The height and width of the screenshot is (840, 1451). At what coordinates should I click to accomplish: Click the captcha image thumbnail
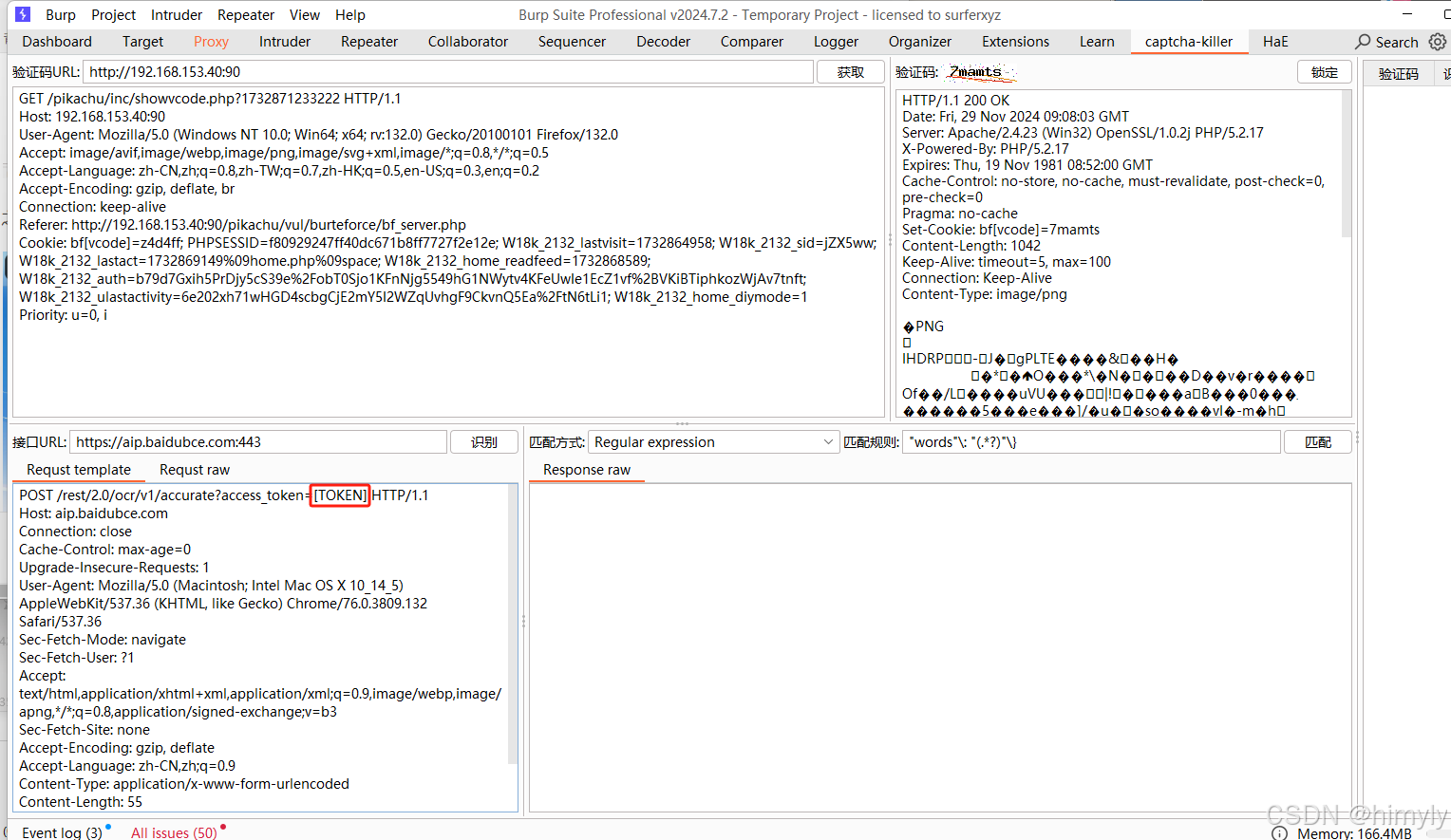pos(979,72)
